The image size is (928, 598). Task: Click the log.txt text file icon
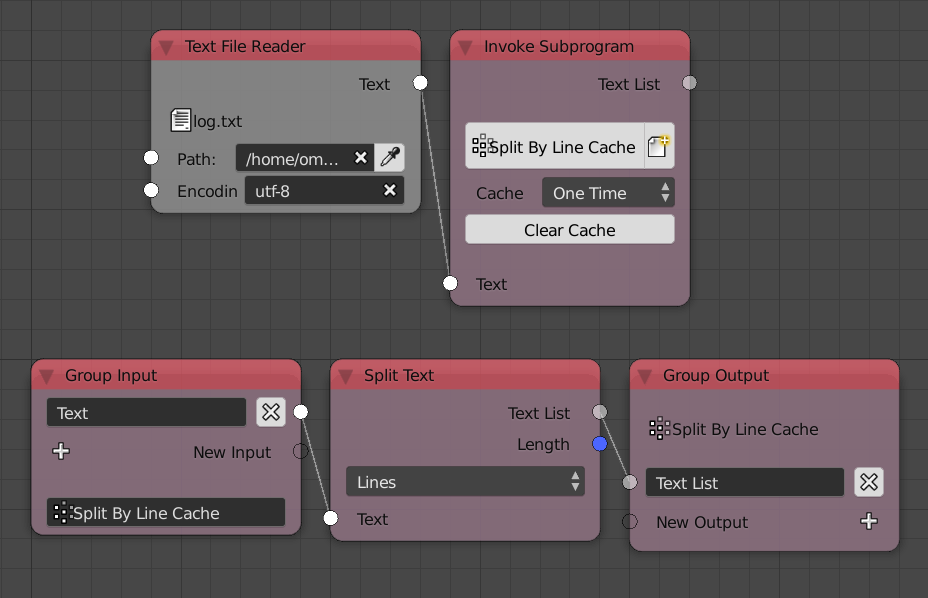(x=181, y=120)
